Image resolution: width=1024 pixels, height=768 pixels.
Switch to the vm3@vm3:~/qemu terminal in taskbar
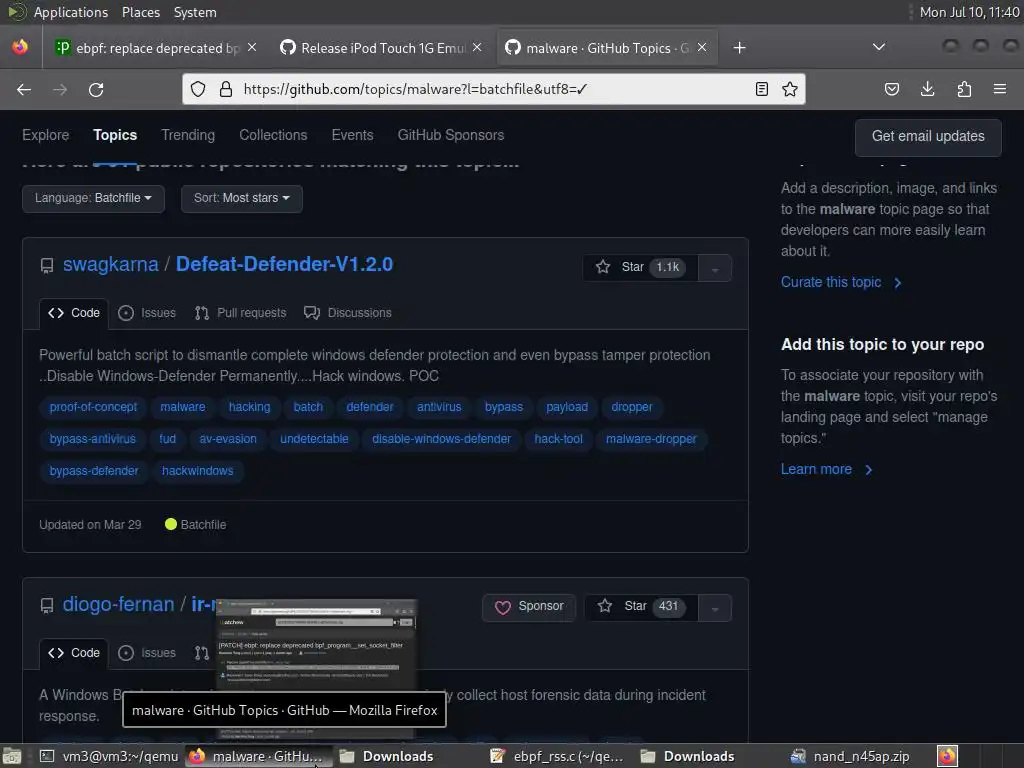[108, 756]
